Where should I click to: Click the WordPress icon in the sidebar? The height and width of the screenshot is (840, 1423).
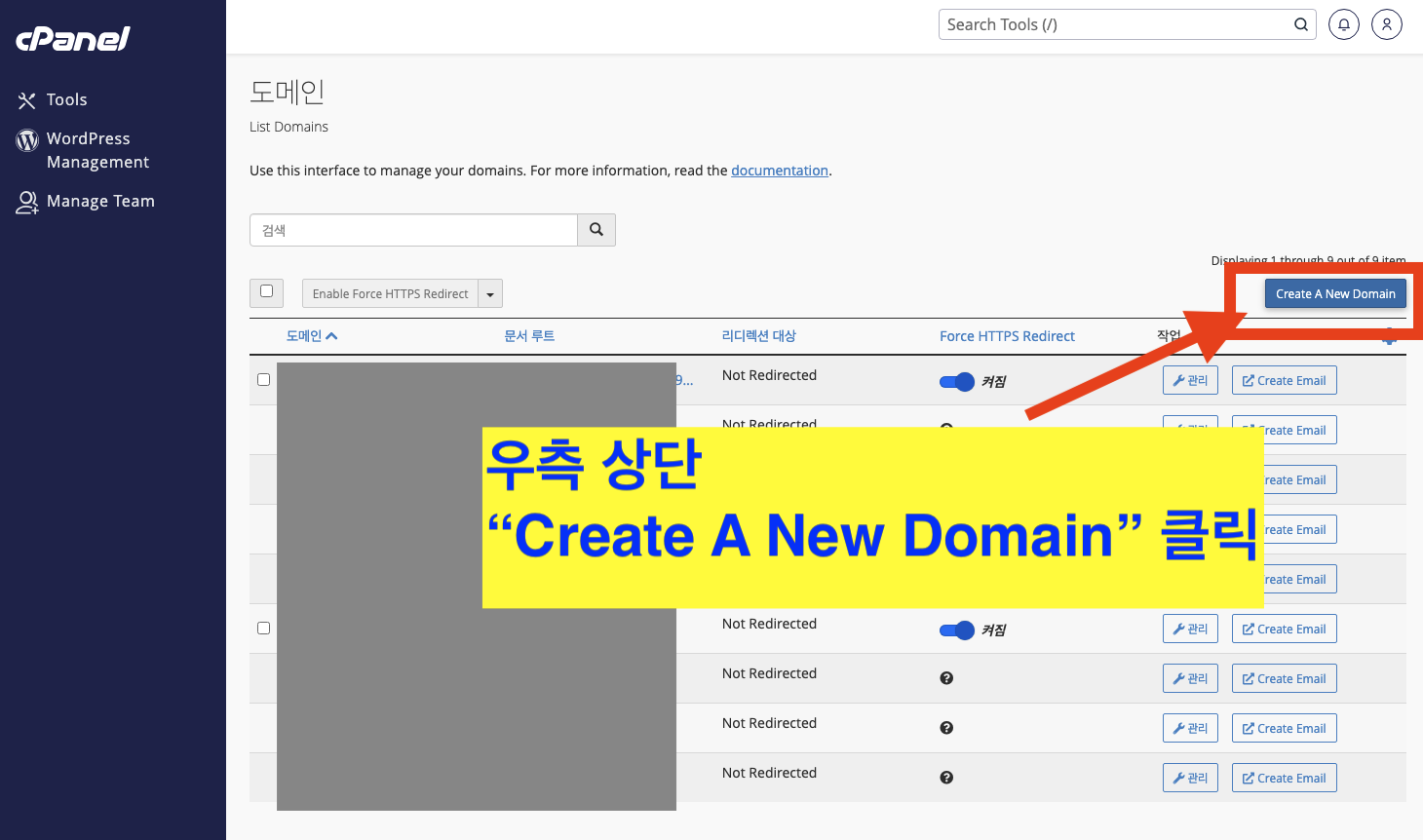click(27, 140)
